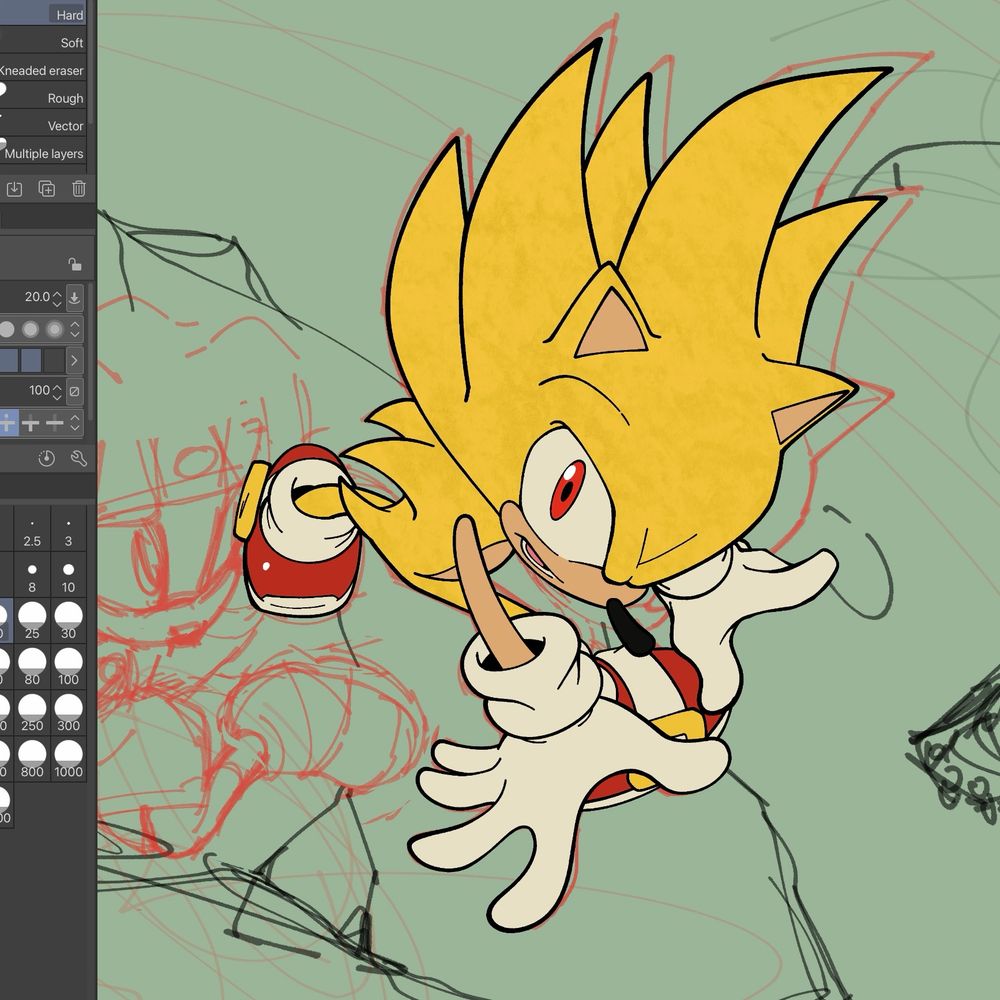Screen dimensions: 1000x1000
Task: Click the brush size value 20.0
Action: [x=37, y=297]
